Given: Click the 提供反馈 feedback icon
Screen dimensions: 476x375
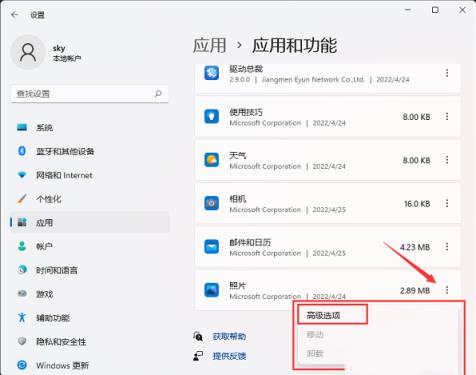Looking at the screenshot, I should pyautogui.click(x=198, y=356).
